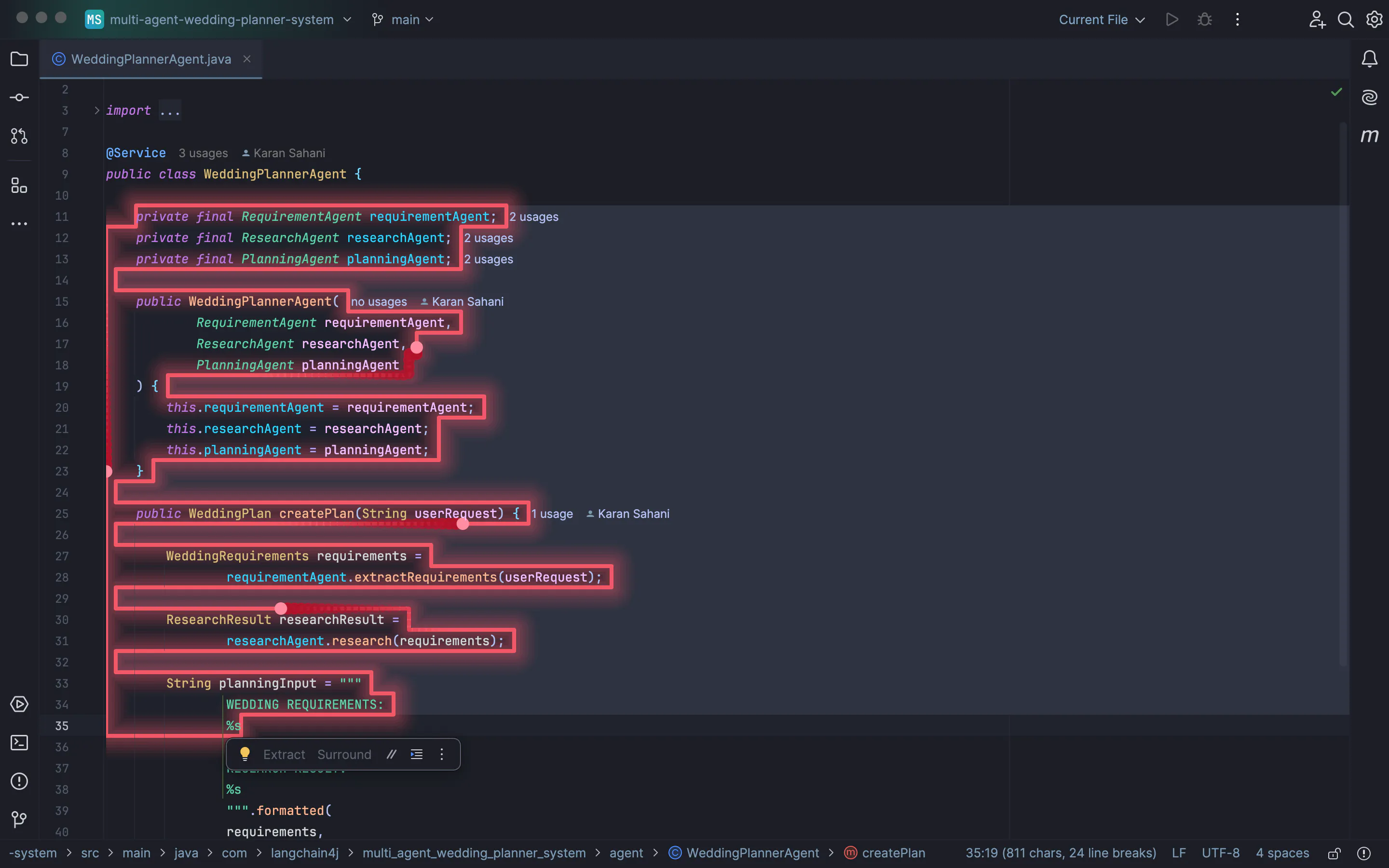This screenshot has height=868, width=1389.
Task: Toggle read-only lock in status bar
Action: coord(1335,853)
